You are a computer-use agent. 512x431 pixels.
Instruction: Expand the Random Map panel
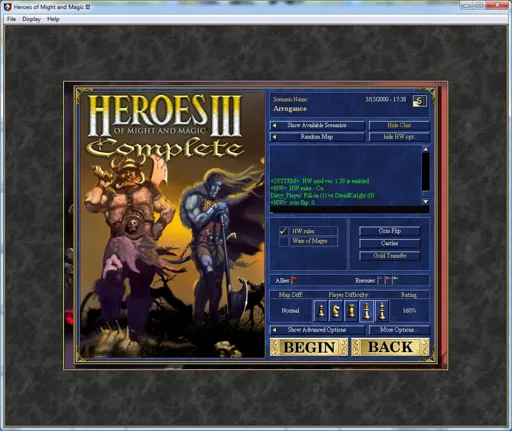click(317, 137)
